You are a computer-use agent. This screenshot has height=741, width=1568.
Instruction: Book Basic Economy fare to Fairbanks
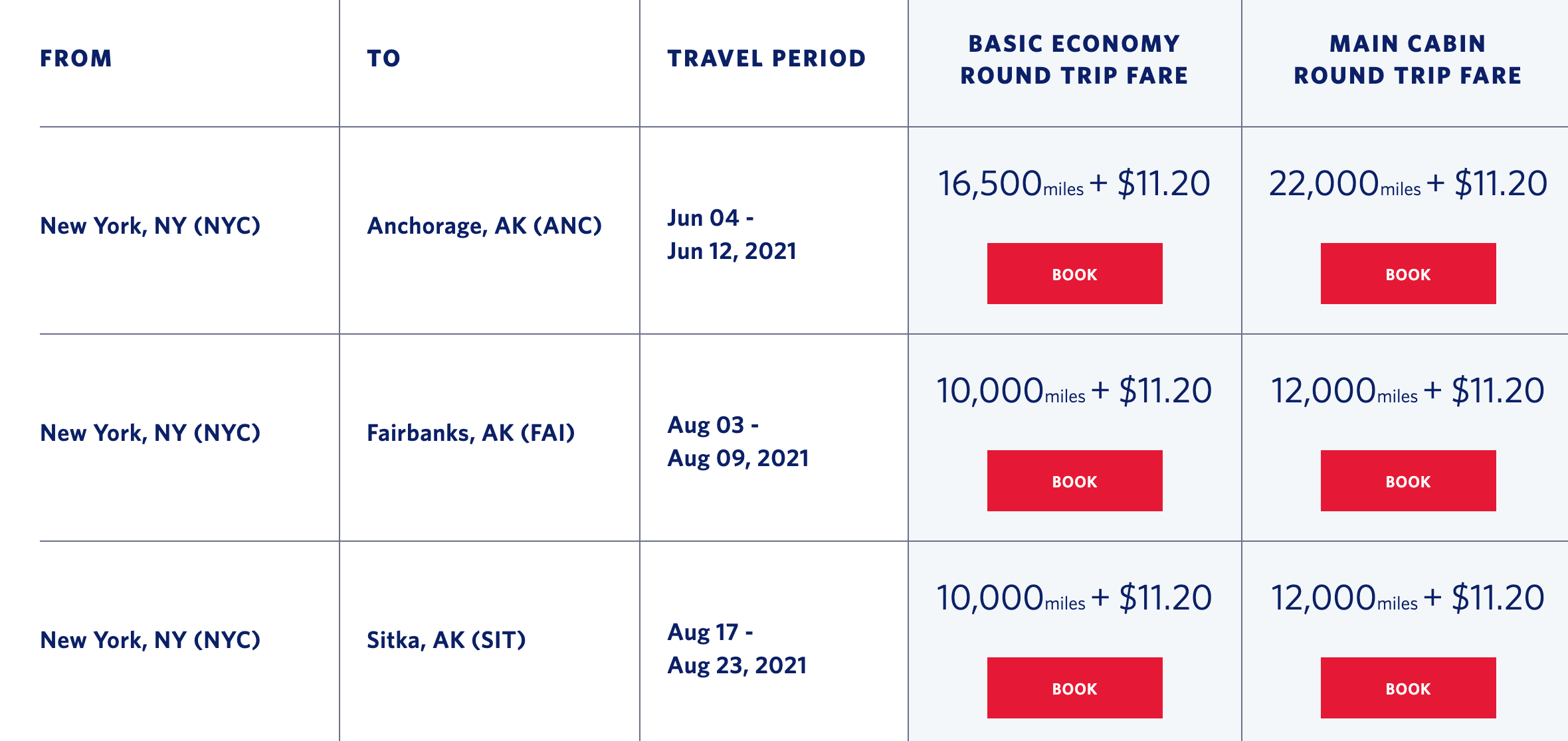[x=1074, y=481]
